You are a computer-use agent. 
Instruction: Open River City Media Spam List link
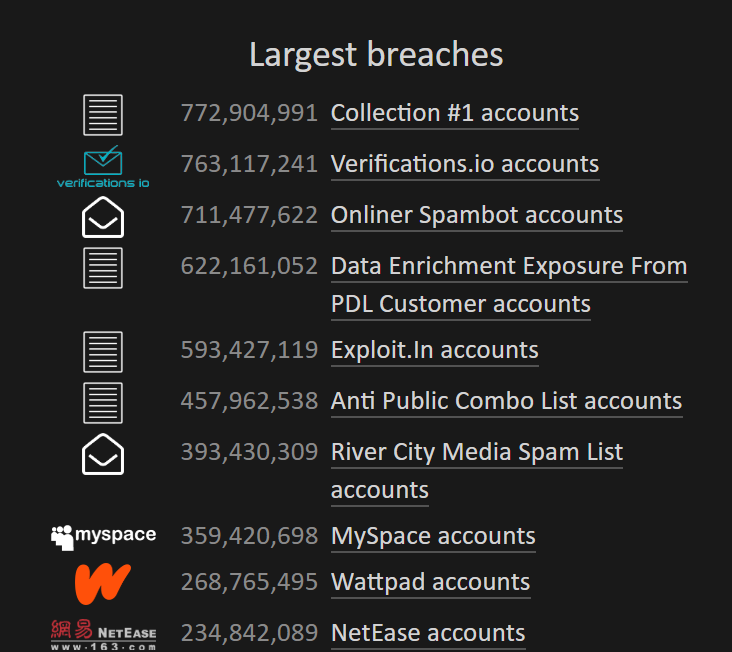477,471
